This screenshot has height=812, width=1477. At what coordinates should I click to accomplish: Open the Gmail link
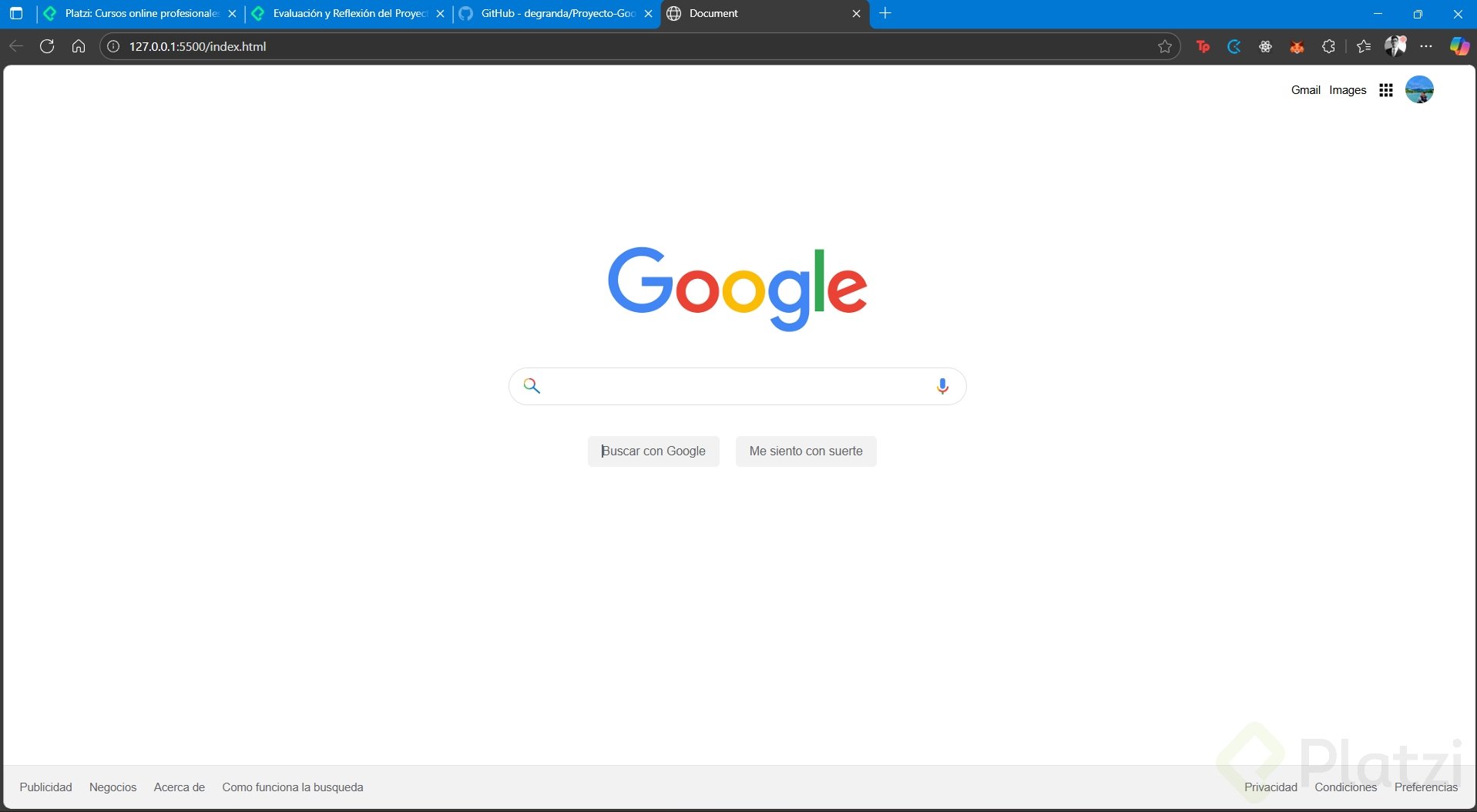[1305, 90]
